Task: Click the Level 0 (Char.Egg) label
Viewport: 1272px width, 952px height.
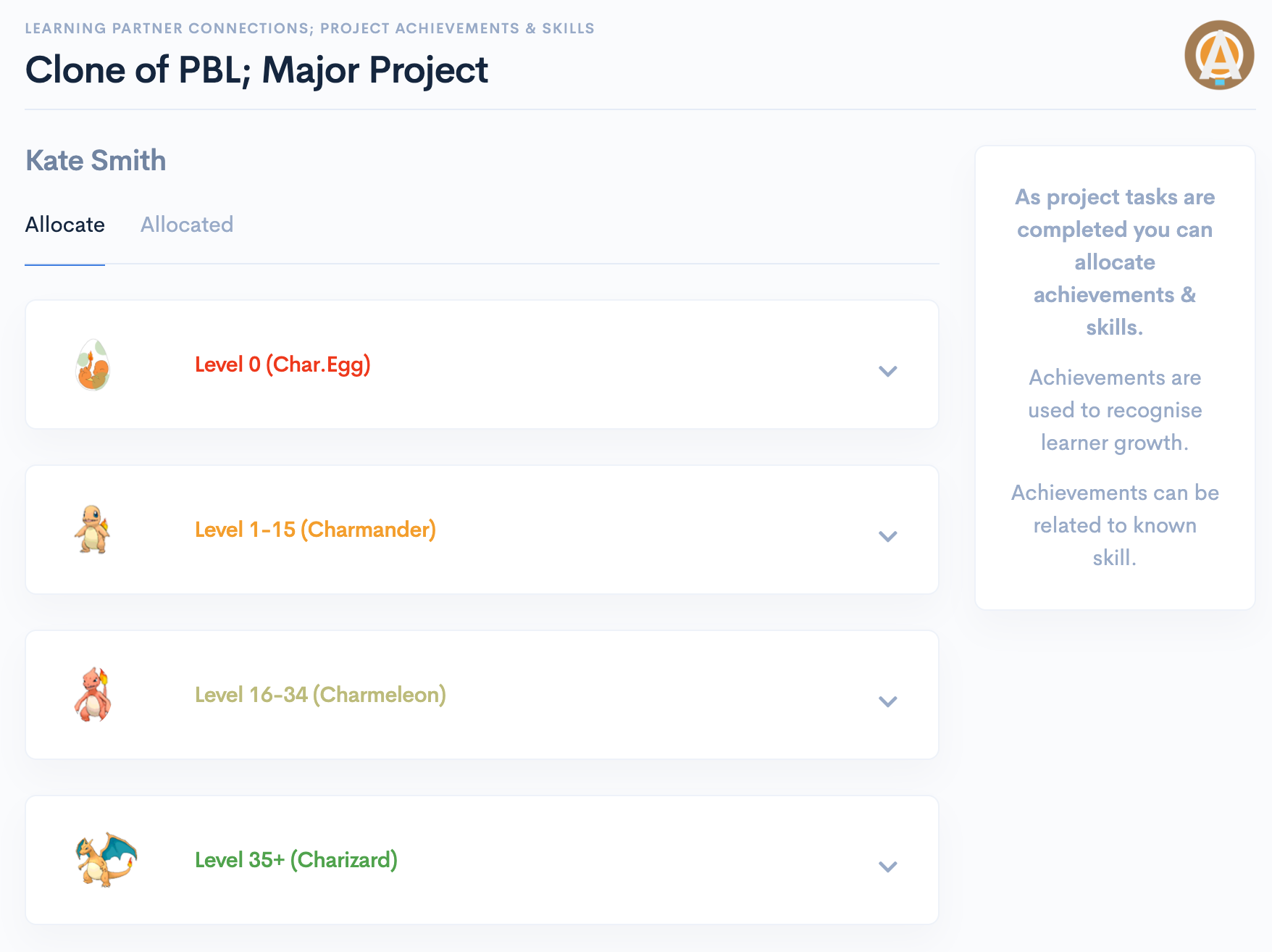Action: pyautogui.click(x=283, y=364)
